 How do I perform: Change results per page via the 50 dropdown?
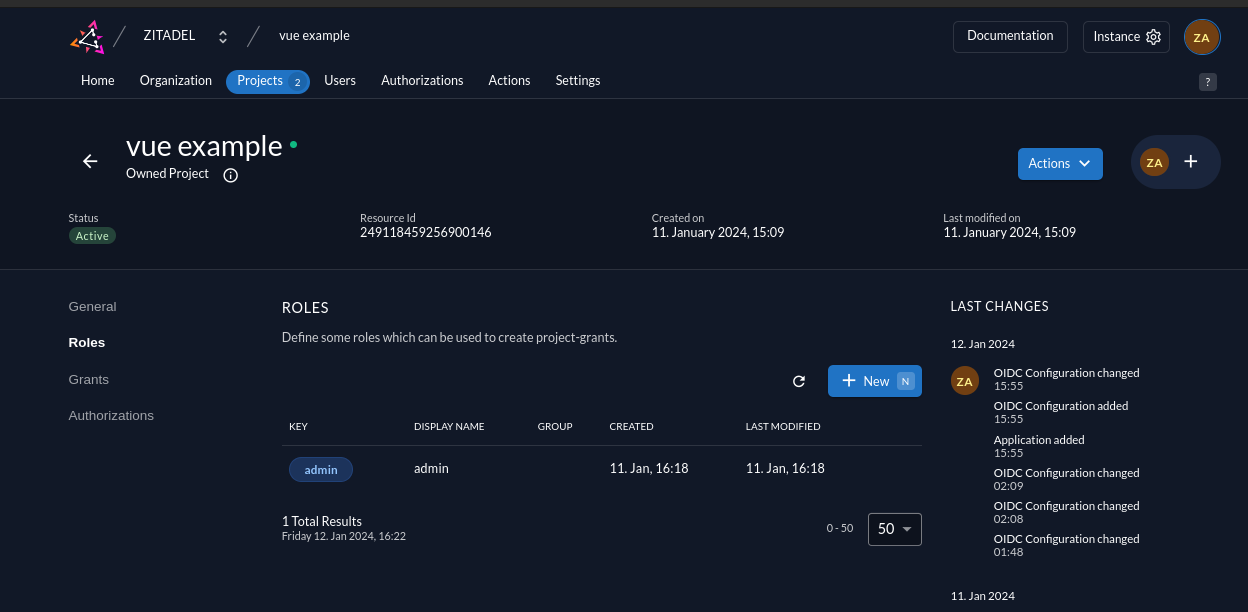tap(894, 528)
